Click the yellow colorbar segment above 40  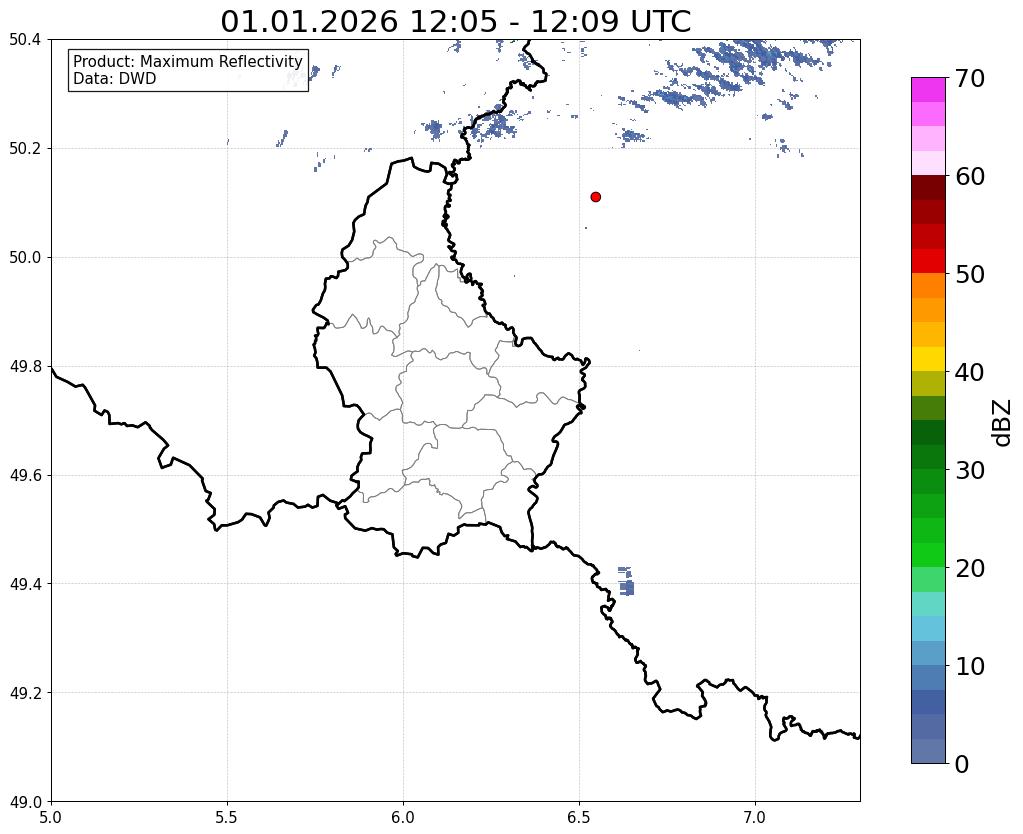coord(928,359)
